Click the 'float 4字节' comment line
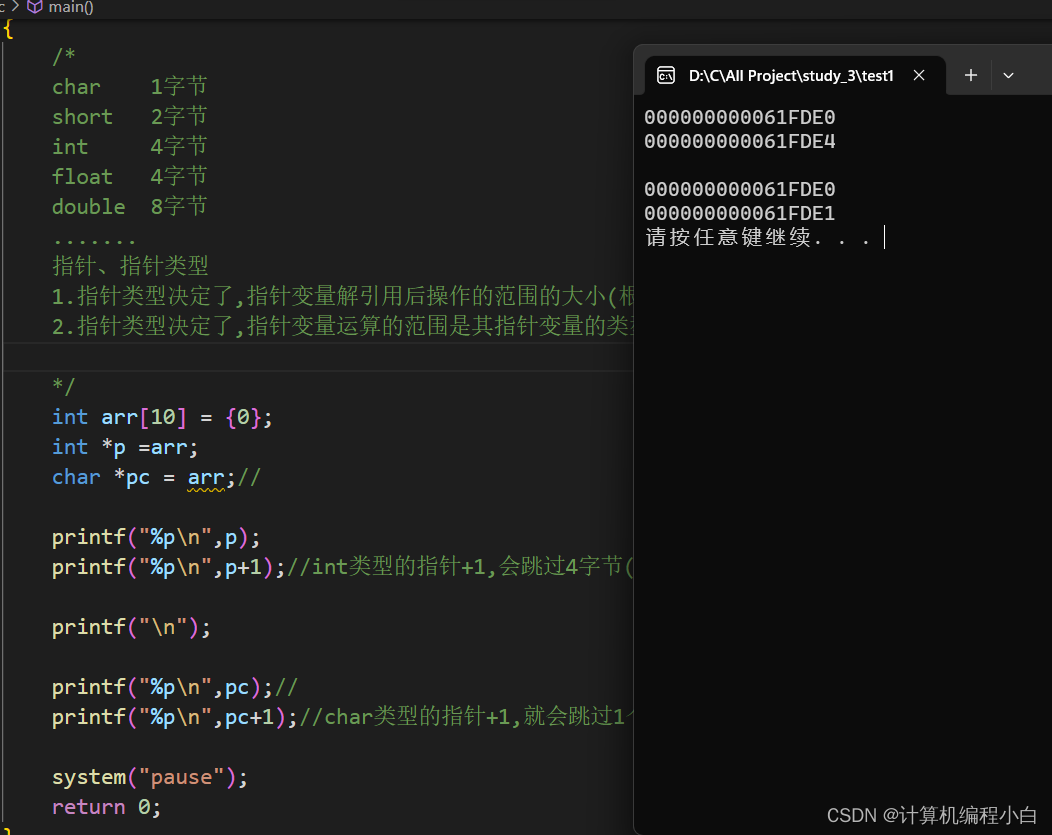1052x835 pixels. tap(129, 176)
